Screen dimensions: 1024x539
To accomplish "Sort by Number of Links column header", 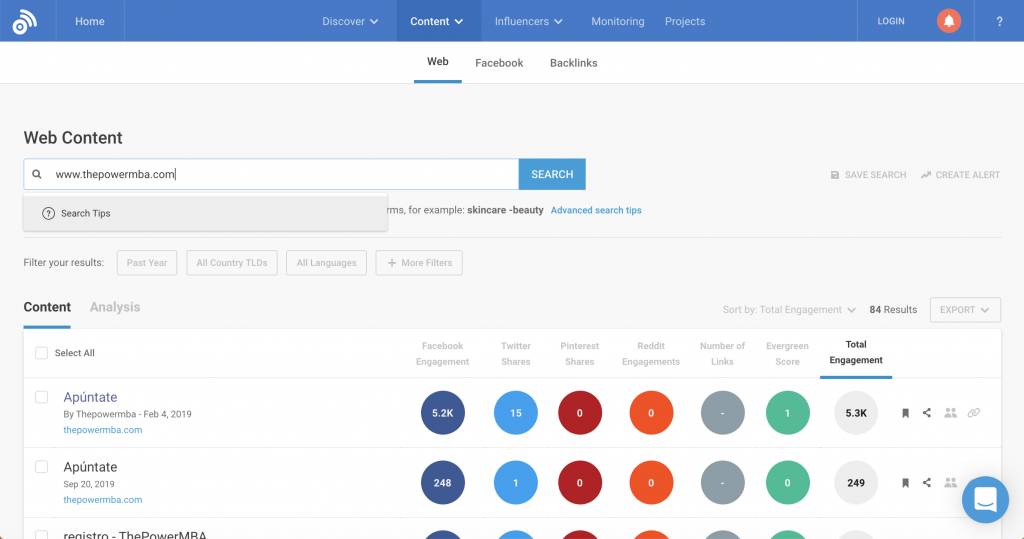I will [722, 353].
